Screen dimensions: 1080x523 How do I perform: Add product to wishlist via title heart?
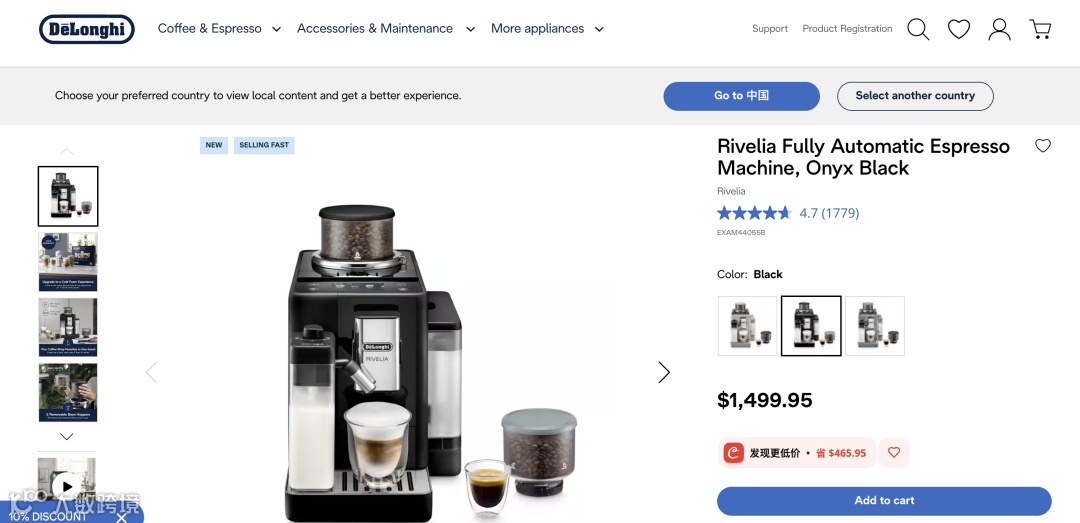pyautogui.click(x=1043, y=145)
